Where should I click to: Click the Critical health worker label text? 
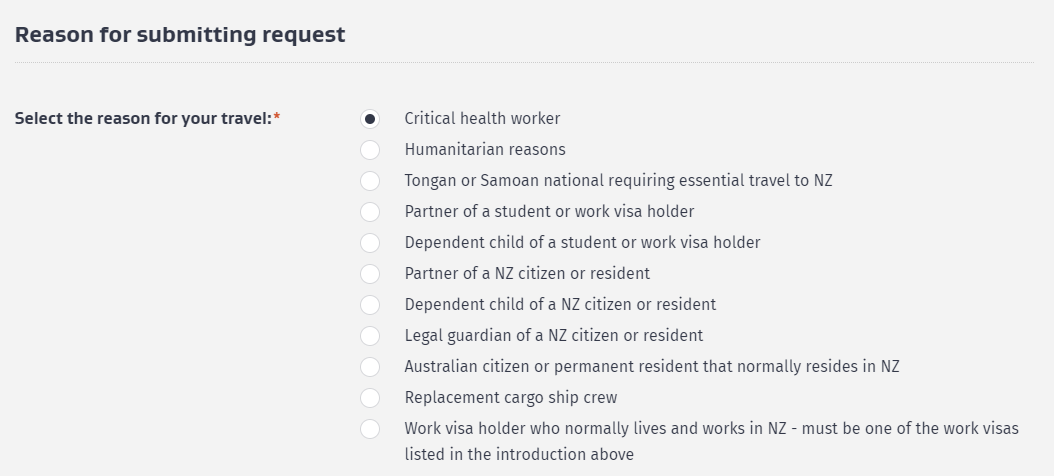(x=482, y=119)
